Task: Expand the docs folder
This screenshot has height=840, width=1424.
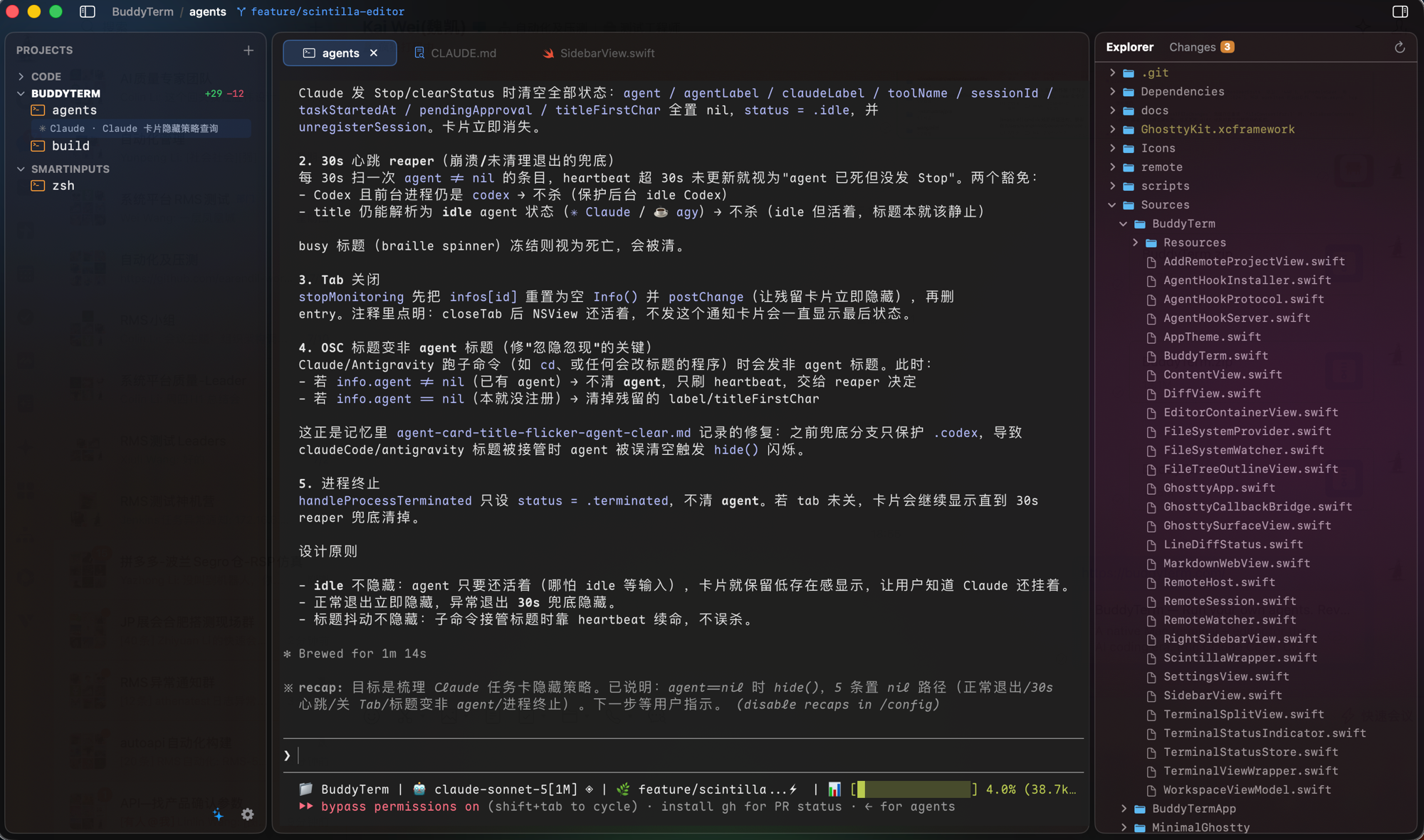Action: (x=1112, y=110)
